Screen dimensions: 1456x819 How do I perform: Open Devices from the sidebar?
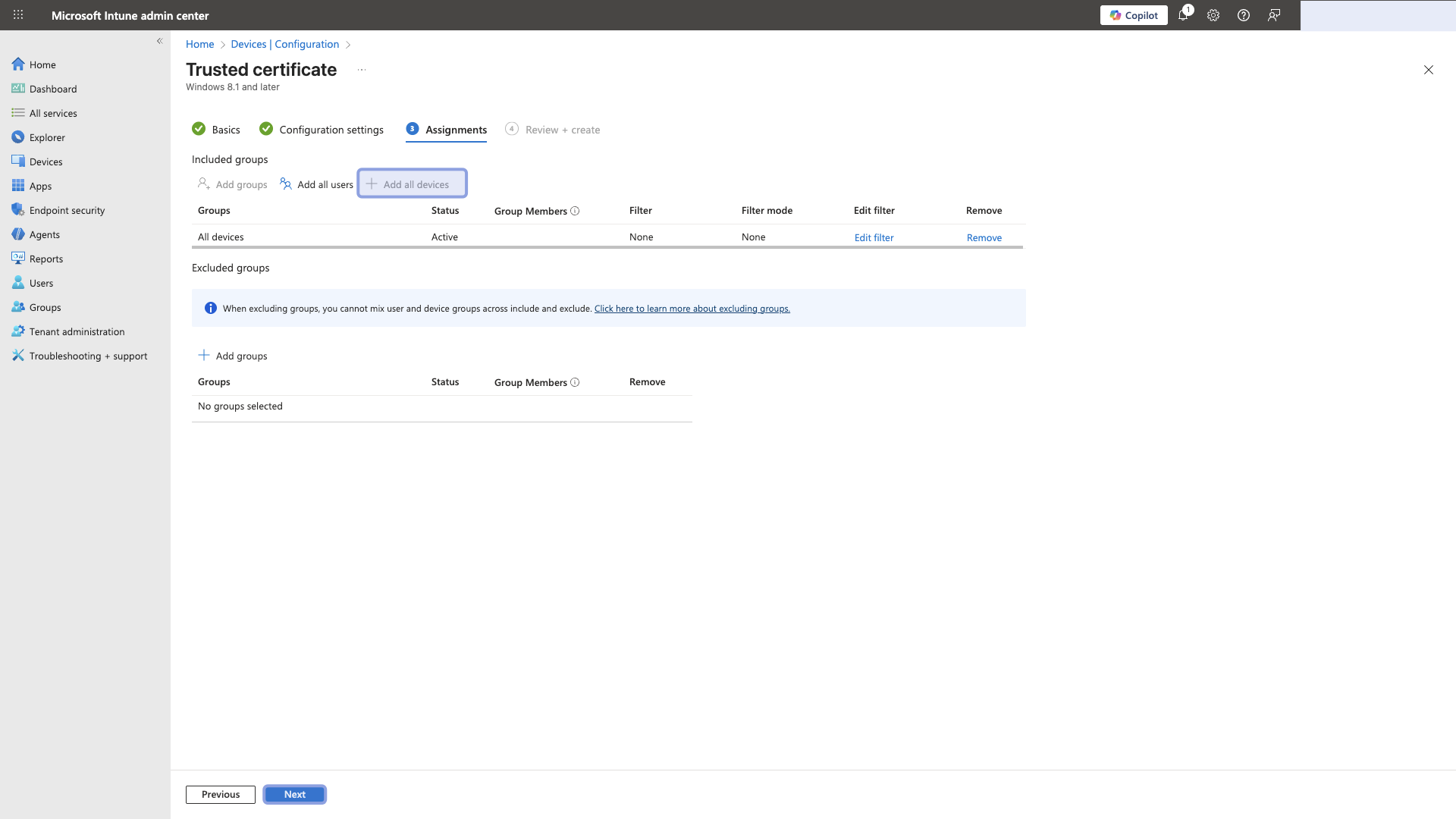(46, 162)
